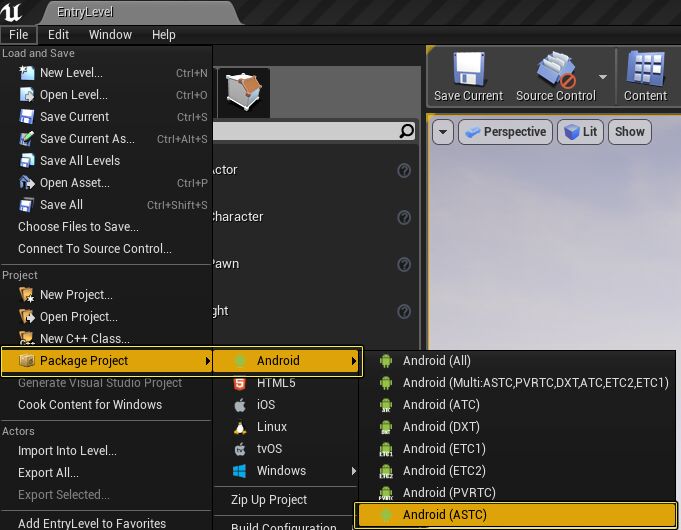This screenshot has width=681, height=530.
Task: Click help icon beside Character row
Action: pos(404,217)
